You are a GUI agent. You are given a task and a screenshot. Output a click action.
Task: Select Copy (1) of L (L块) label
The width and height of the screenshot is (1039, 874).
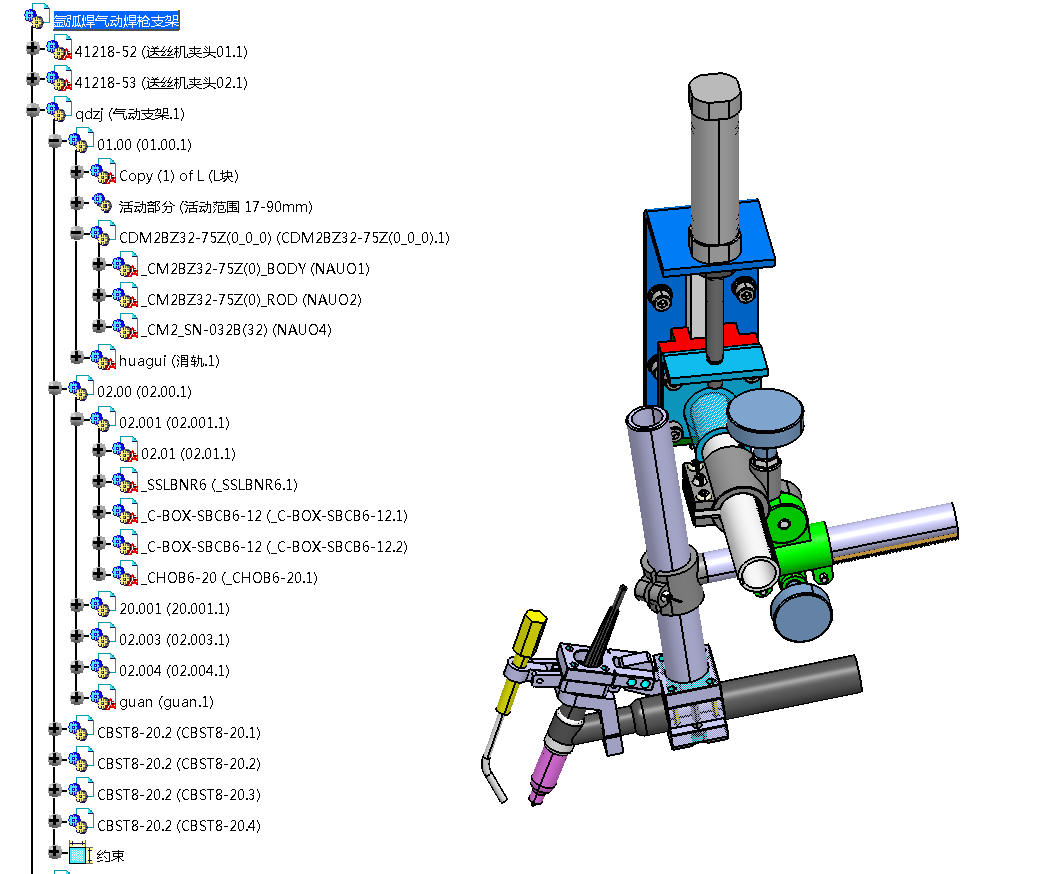178,176
